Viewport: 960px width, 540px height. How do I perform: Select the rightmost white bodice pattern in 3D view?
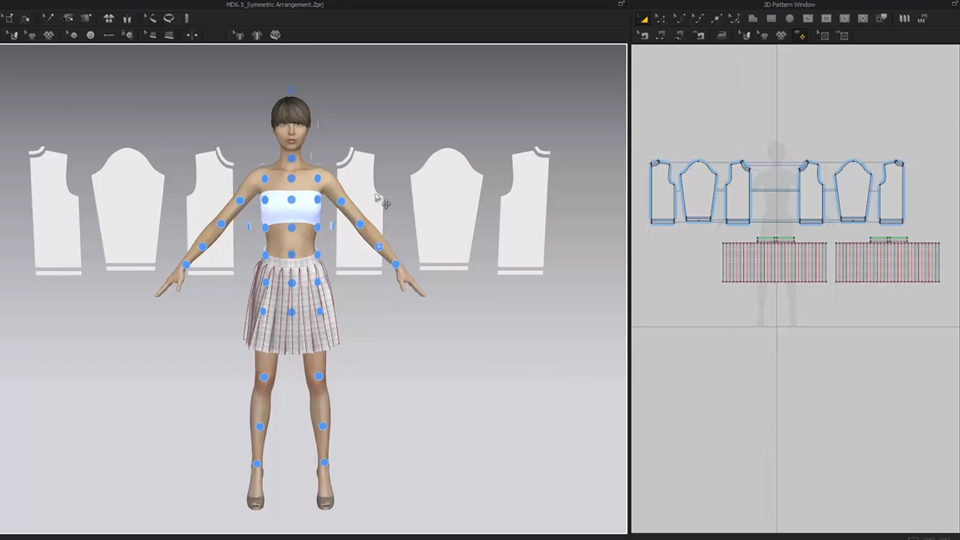pyautogui.click(x=522, y=210)
